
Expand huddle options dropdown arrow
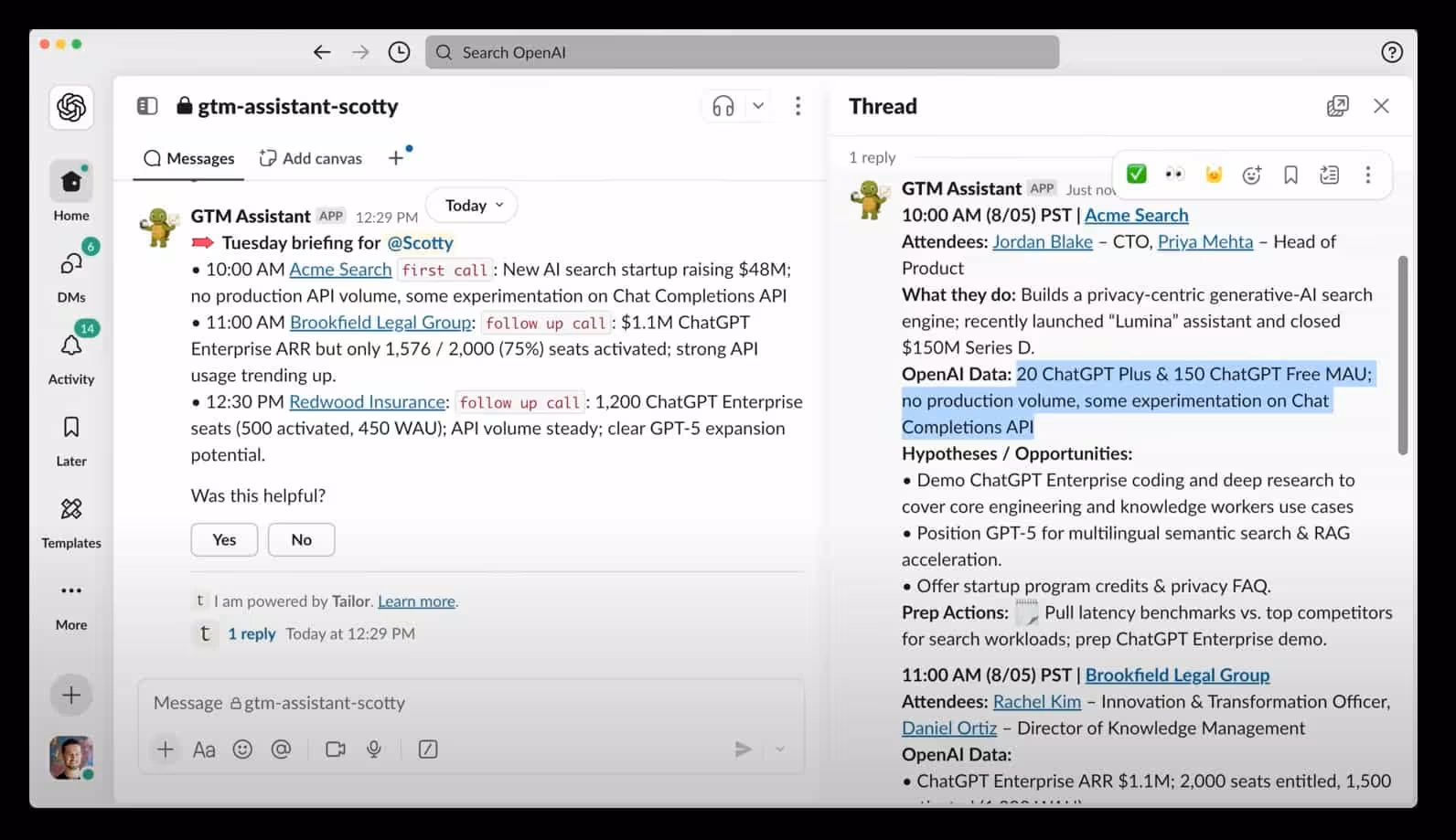pos(758,106)
